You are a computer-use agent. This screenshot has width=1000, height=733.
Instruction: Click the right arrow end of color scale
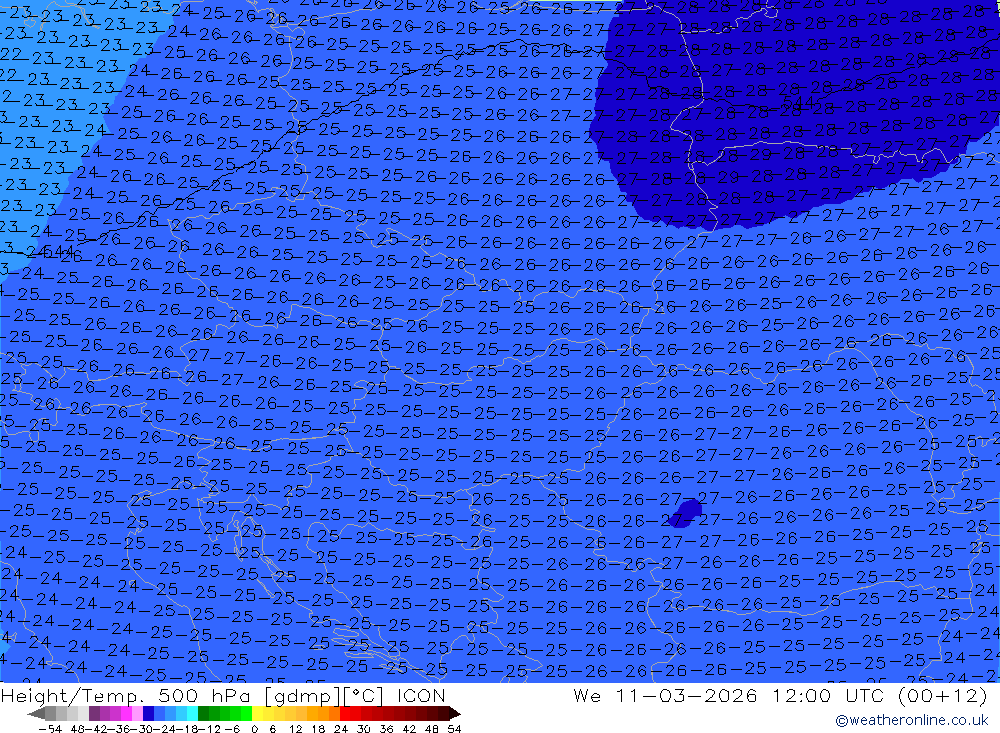(455, 714)
